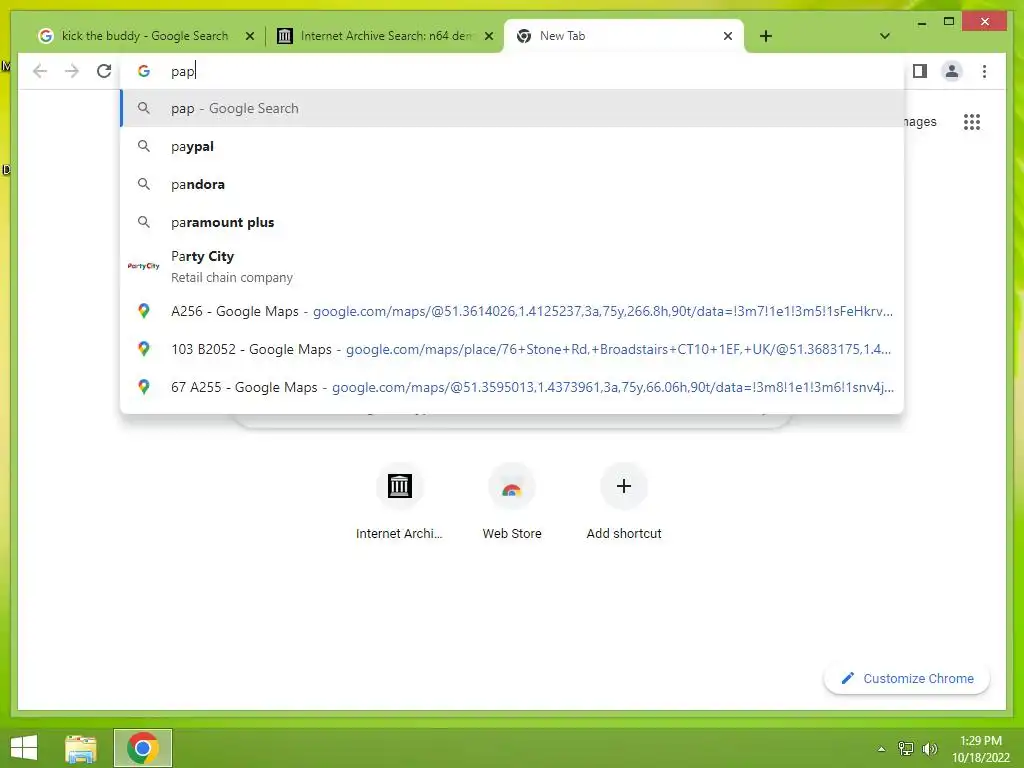Click Customize Chrome button
This screenshot has width=1024, height=768.
coord(906,679)
